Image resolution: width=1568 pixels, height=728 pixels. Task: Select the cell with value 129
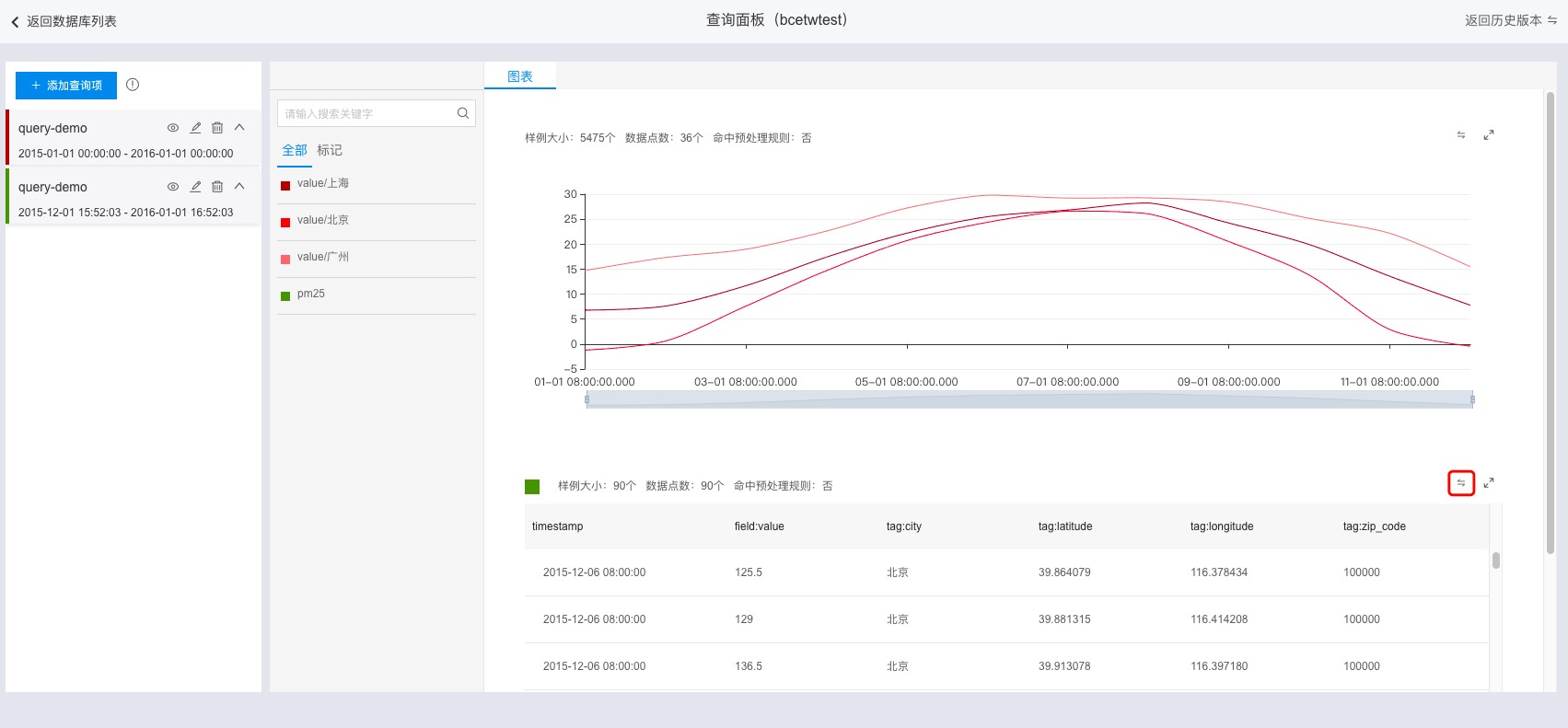point(744,619)
